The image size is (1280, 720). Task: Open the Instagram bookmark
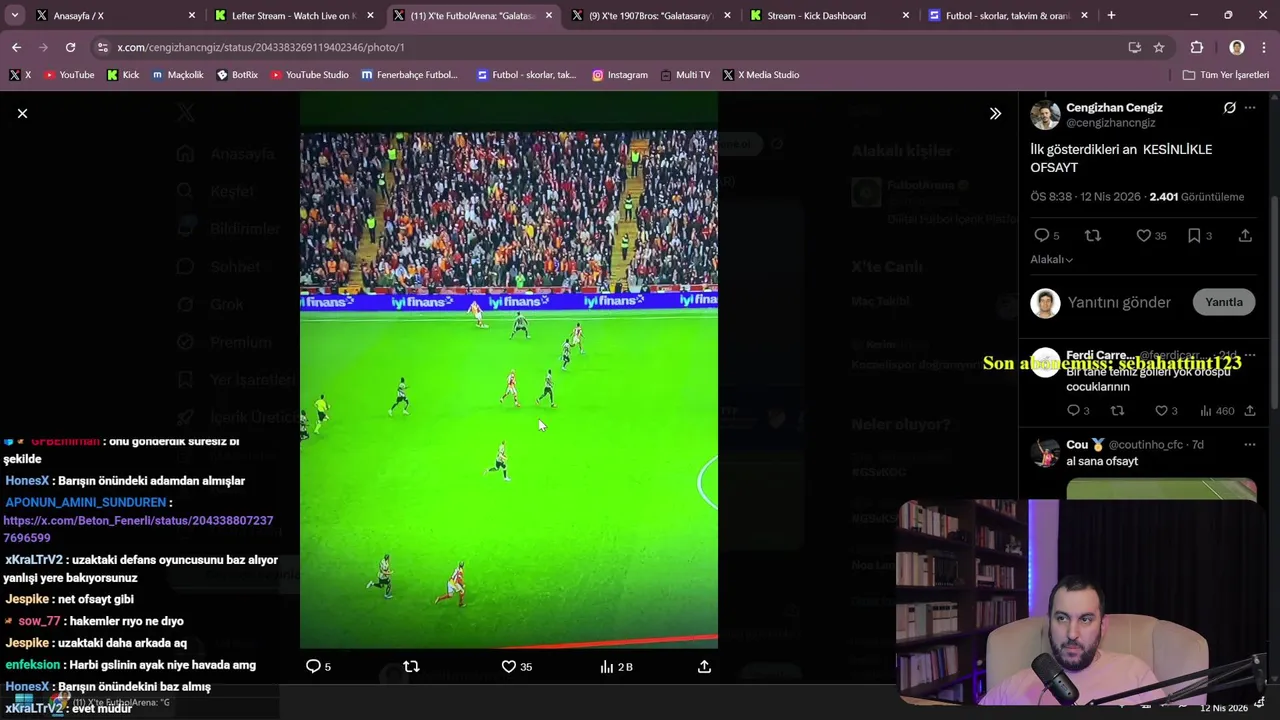[x=620, y=75]
